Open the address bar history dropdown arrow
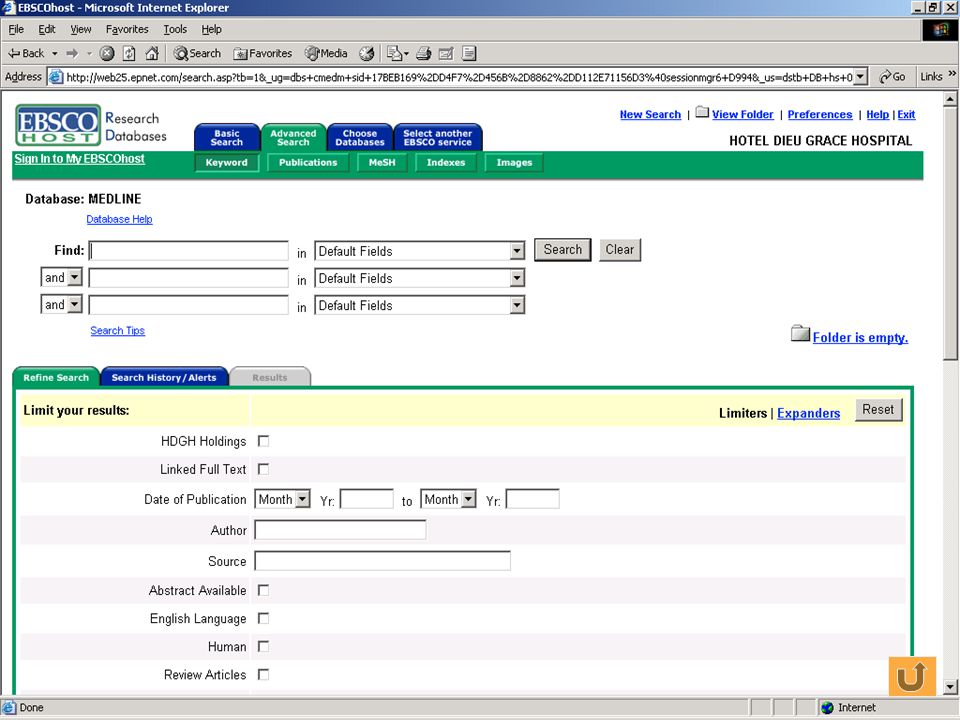960x720 pixels. point(861,77)
